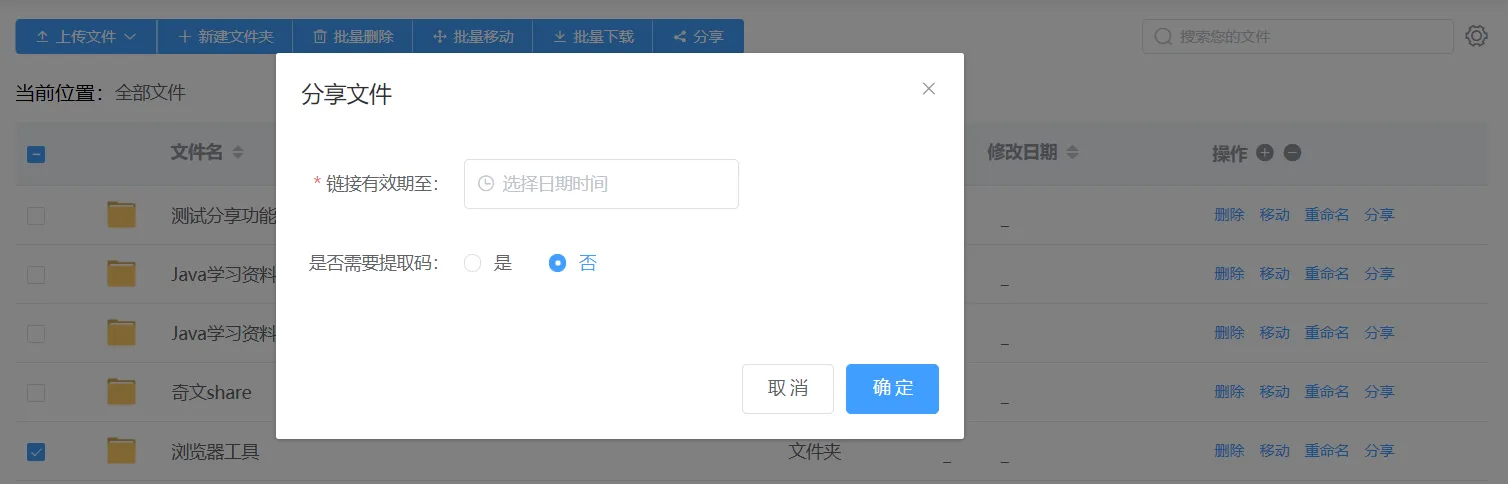Click the plus icon next to 操作 header
This screenshot has height=484, width=1508.
(1264, 153)
